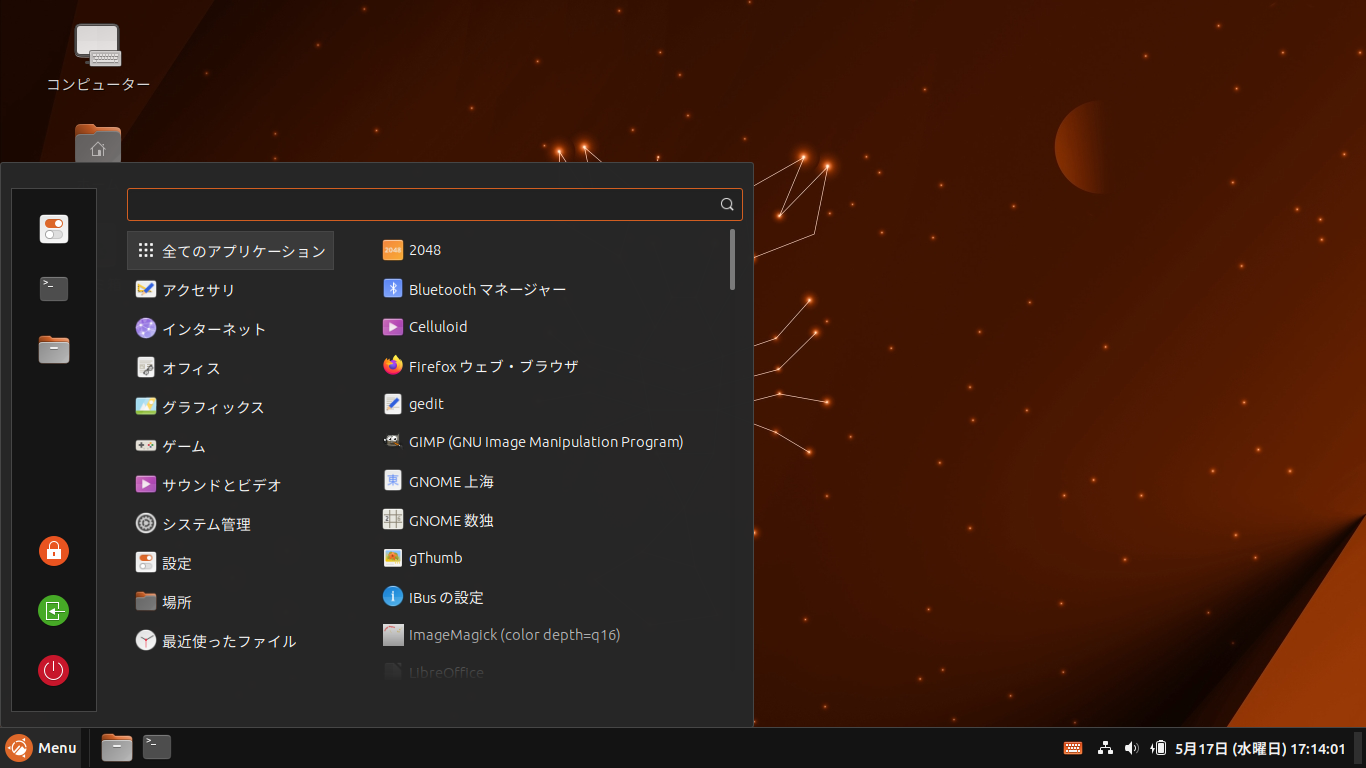
Task: Click the battery tray icon
Action: click(1160, 748)
